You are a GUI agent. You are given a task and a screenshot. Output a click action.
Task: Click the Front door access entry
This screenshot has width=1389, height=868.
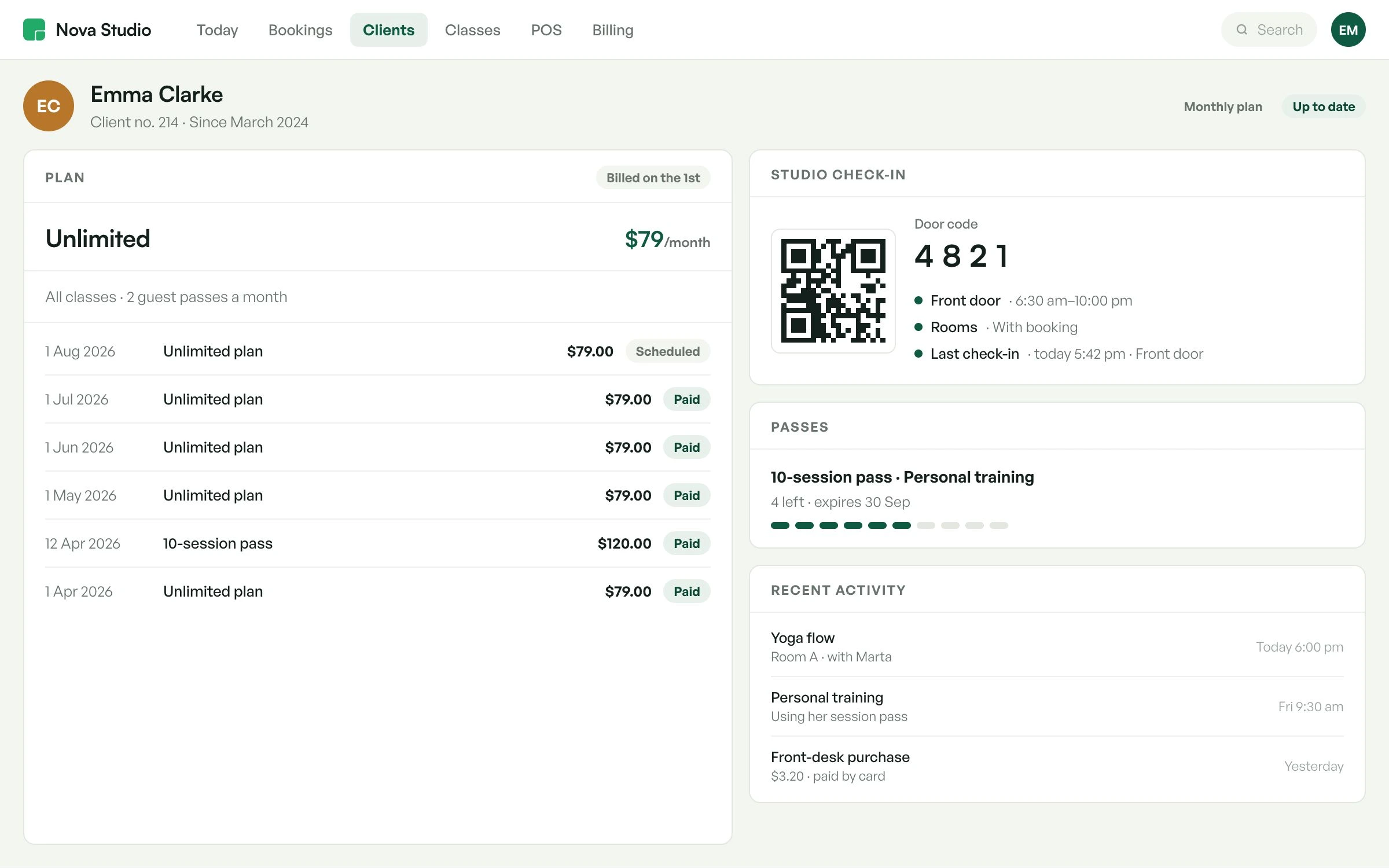(1023, 300)
